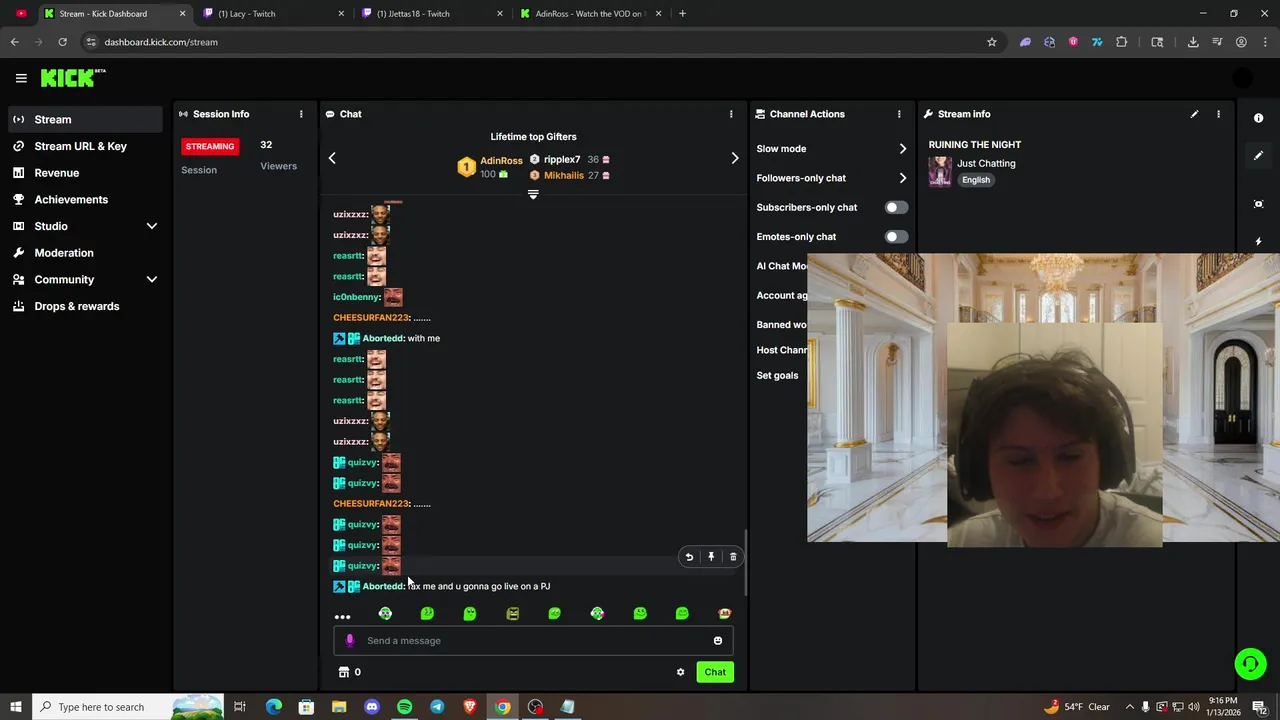Switch to the AdinRoss VOD tab
The height and width of the screenshot is (720, 1280).
point(590,14)
